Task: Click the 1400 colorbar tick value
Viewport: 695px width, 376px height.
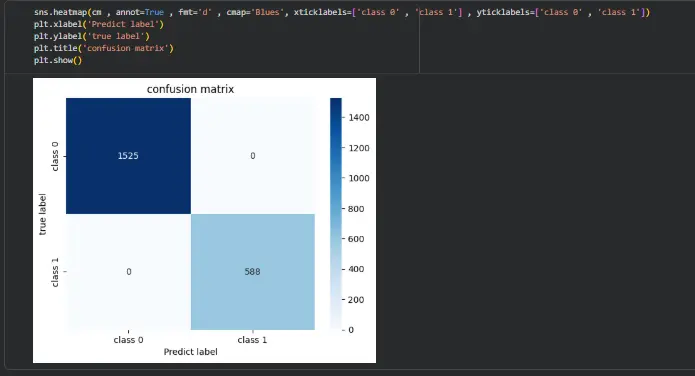Action: tap(359, 118)
